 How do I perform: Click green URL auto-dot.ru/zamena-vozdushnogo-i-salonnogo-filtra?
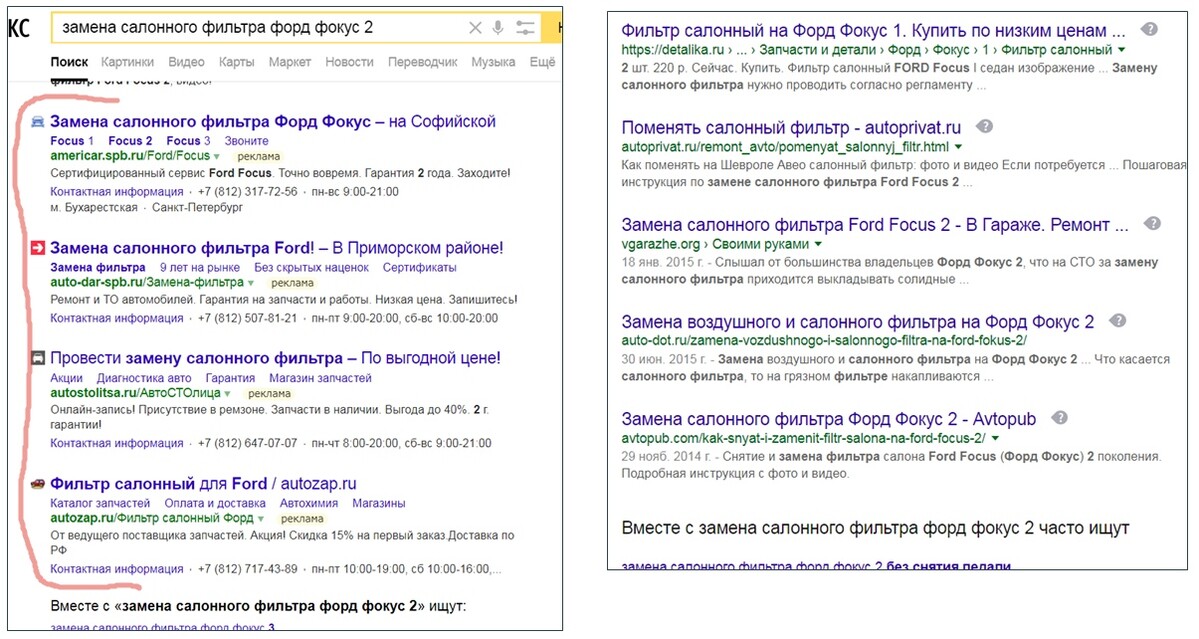(x=824, y=341)
